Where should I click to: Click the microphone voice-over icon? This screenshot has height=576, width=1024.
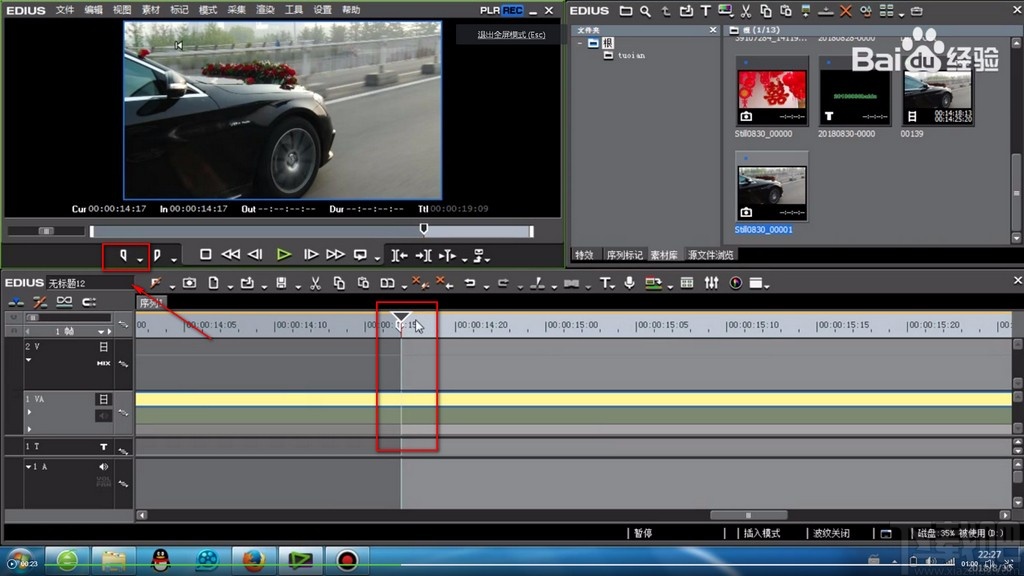629,283
